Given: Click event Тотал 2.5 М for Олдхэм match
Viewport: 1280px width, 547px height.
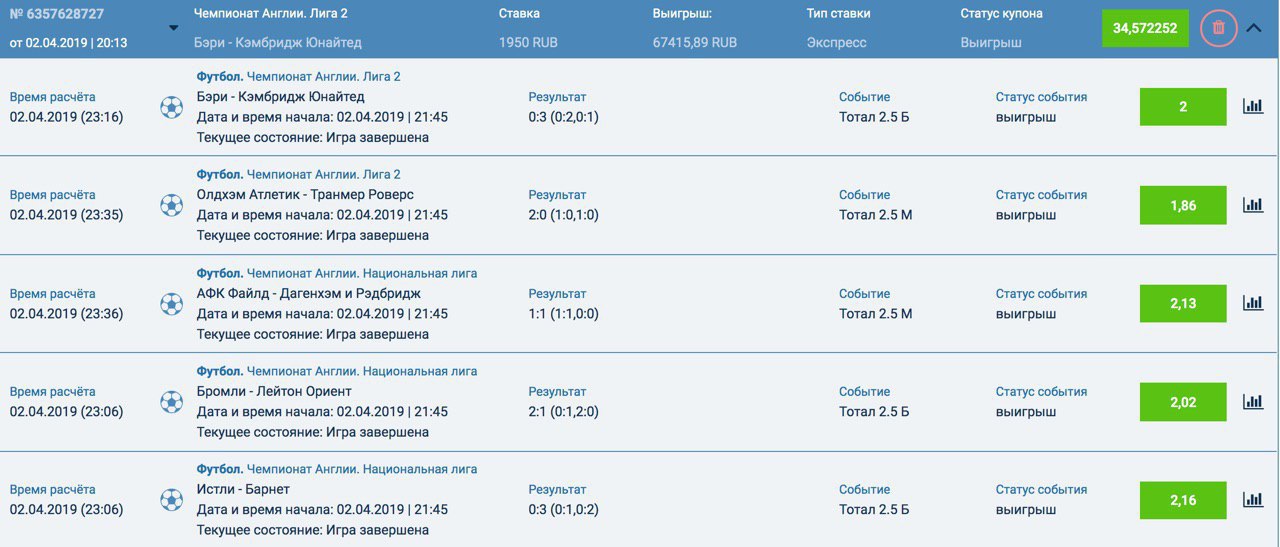Looking at the screenshot, I should click(875, 215).
